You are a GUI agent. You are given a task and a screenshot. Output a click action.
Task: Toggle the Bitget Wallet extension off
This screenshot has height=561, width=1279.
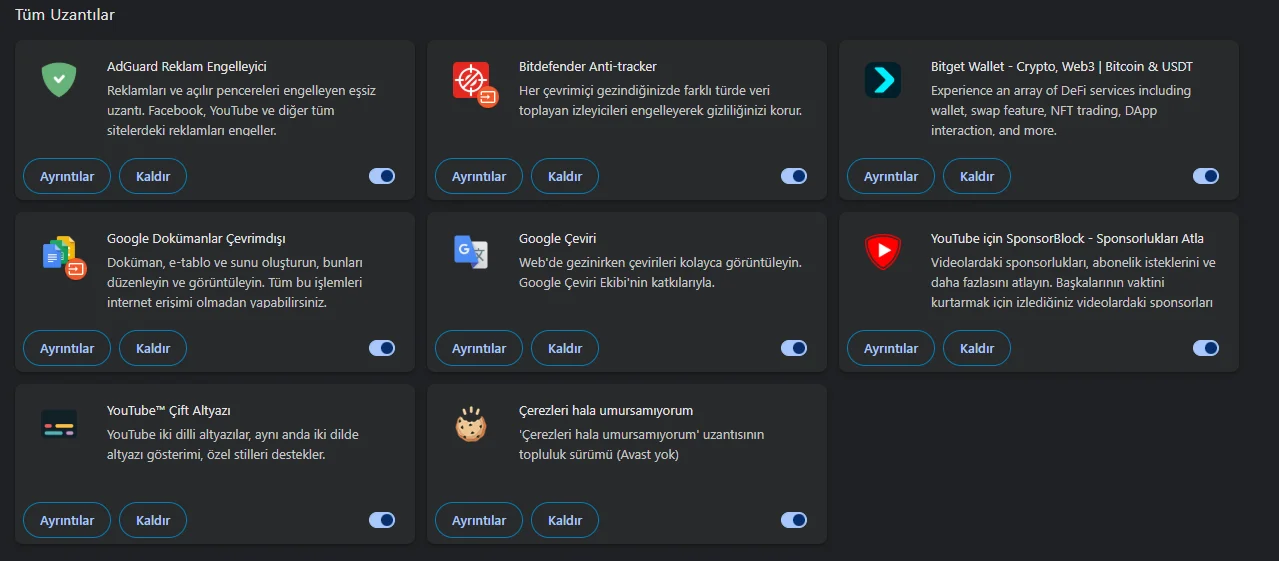(1206, 176)
